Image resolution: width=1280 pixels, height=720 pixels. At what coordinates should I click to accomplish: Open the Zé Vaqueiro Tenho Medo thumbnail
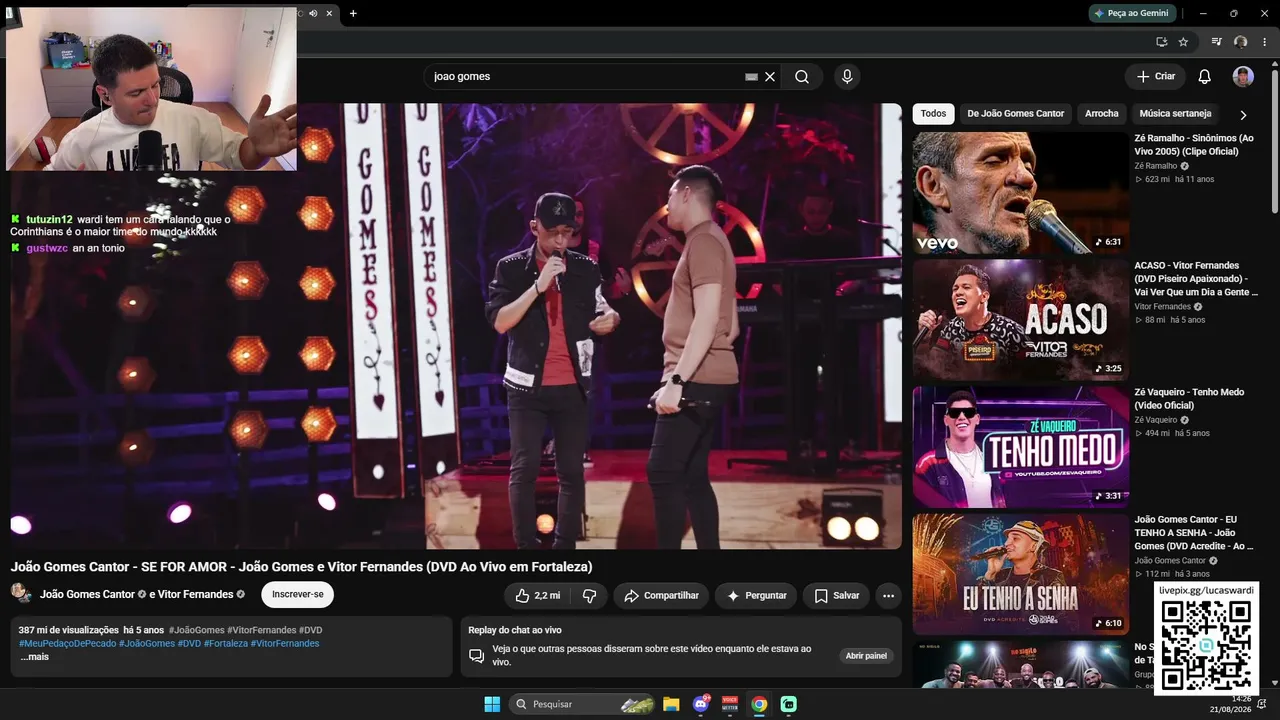tap(1021, 447)
